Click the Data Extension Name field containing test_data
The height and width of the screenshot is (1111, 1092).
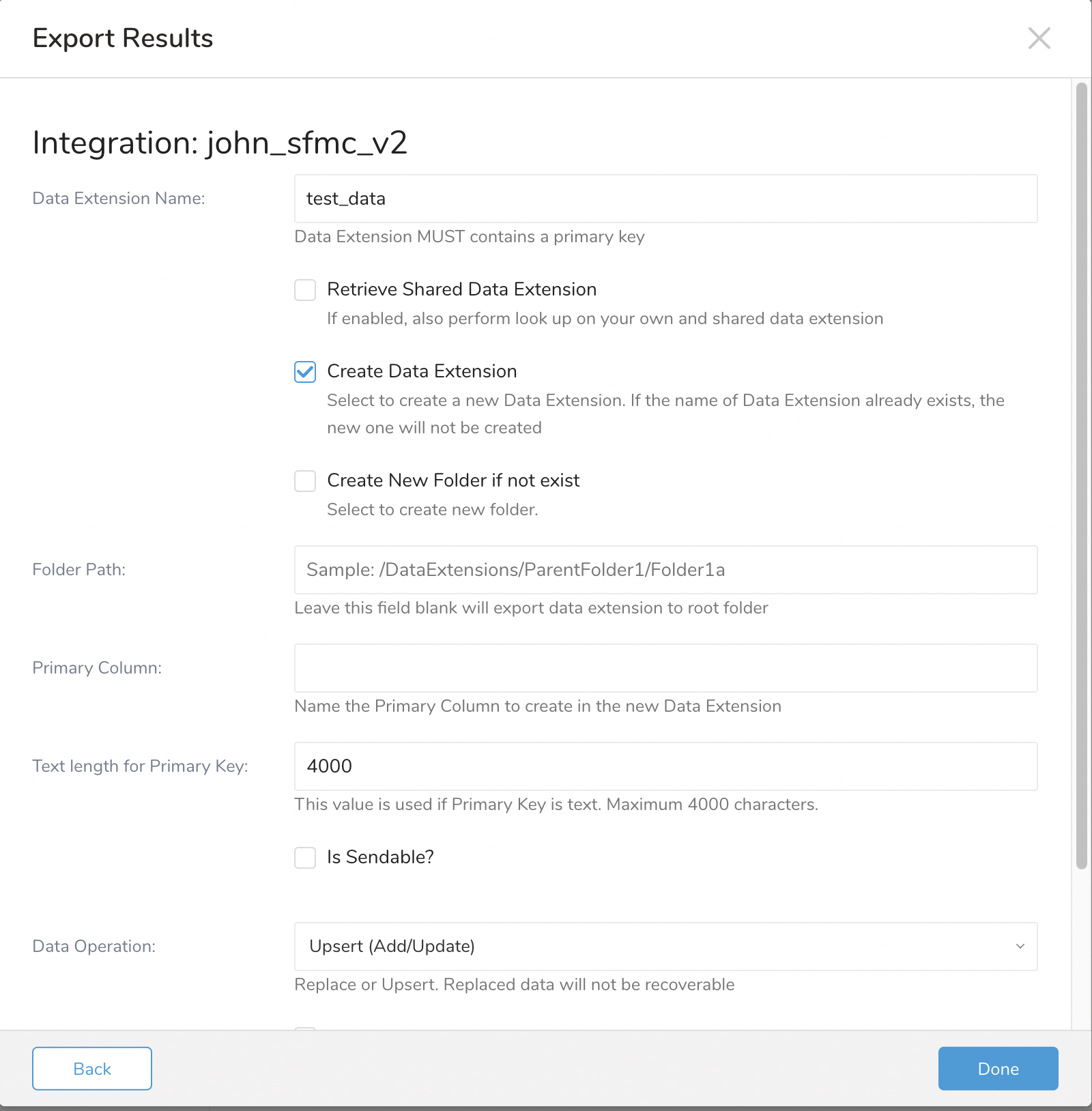click(x=665, y=199)
